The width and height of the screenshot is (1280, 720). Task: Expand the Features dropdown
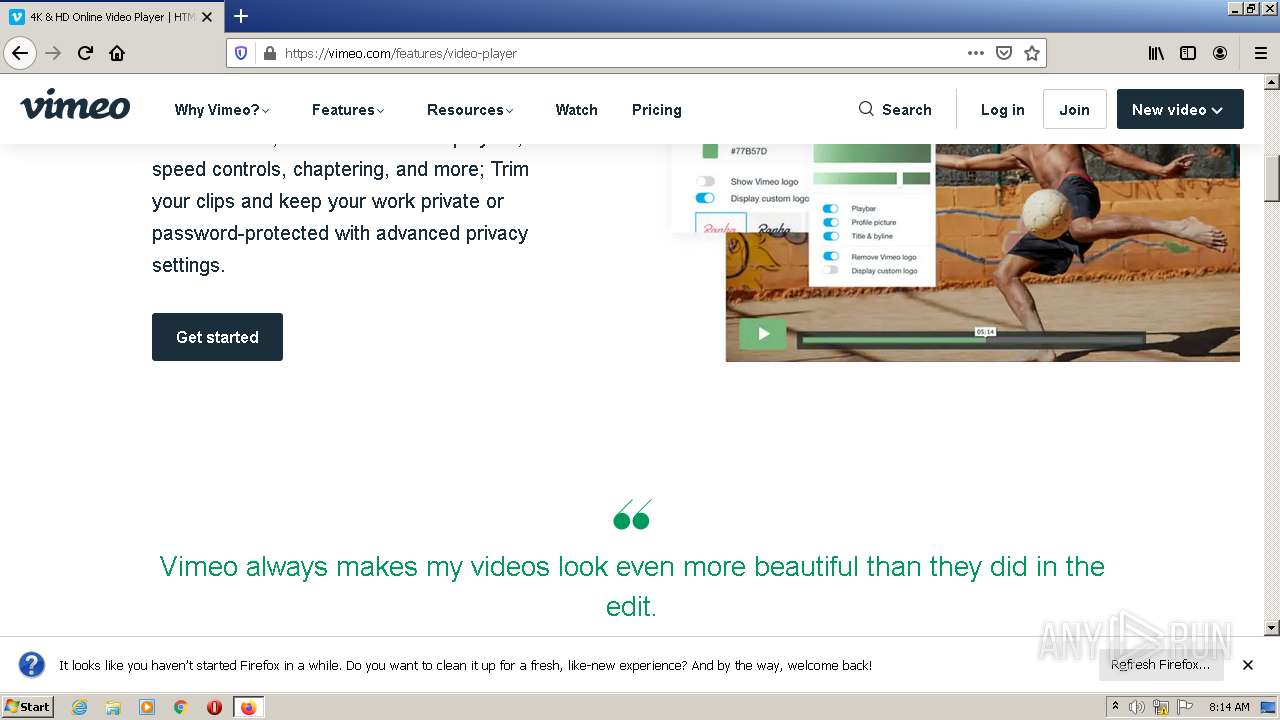click(x=348, y=110)
